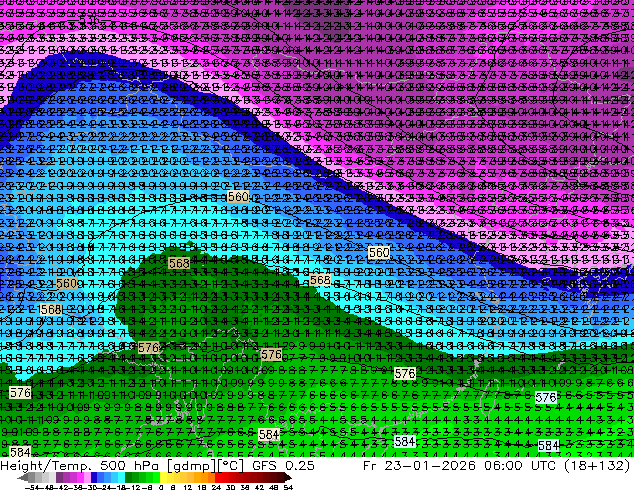Click the 576 contour label with pale blue background
Screen dimensions: 634x490
tap(546, 397)
